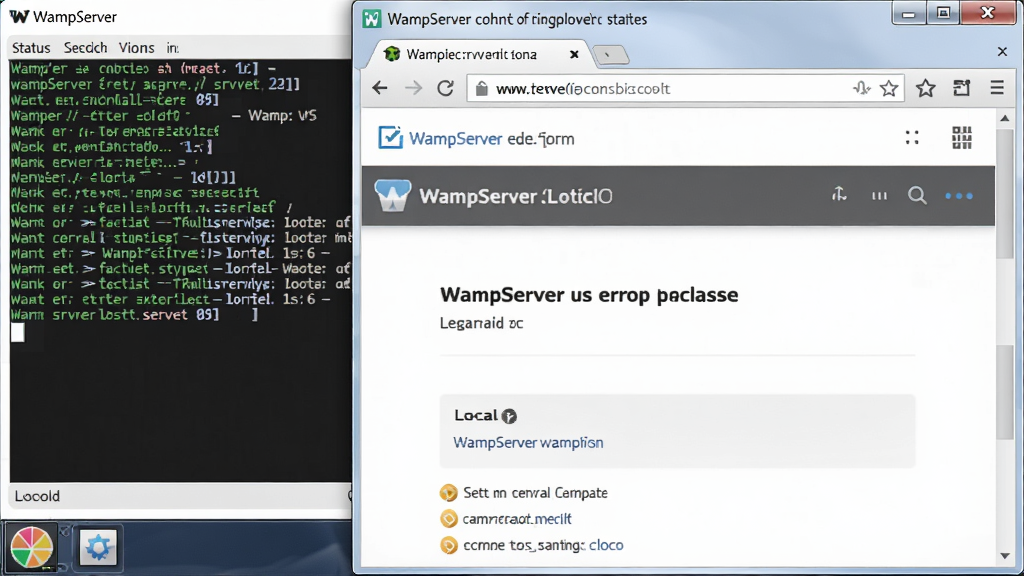The image size is (1024, 576).
Task: Click the WampServer checkbox logo on page header
Action: 391,138
